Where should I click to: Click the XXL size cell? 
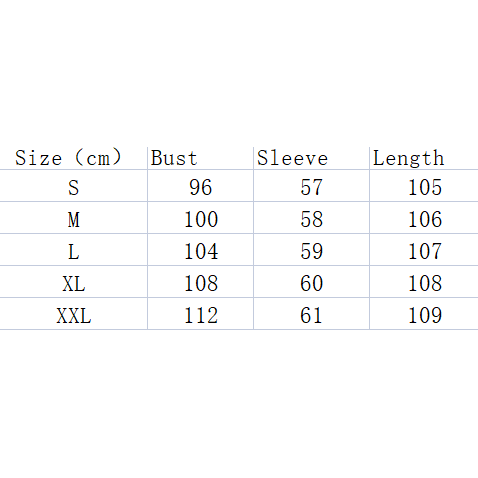(73, 314)
